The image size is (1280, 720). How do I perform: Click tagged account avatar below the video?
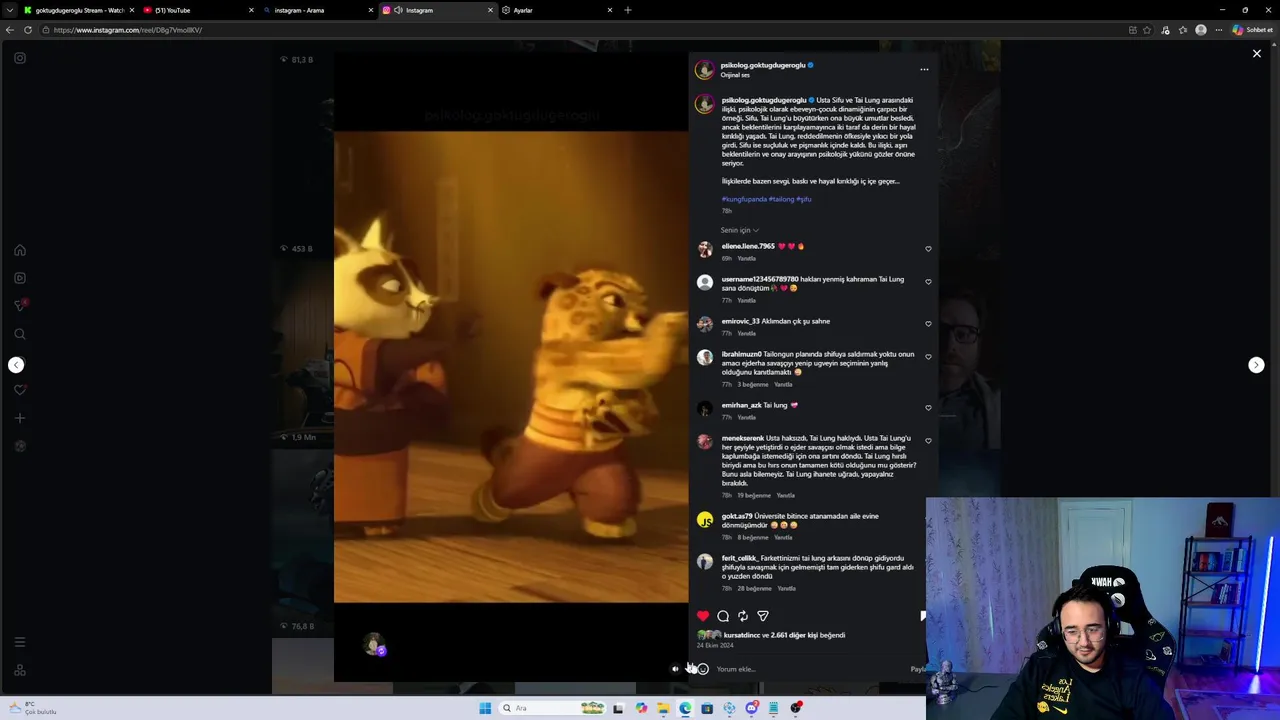[x=375, y=646]
